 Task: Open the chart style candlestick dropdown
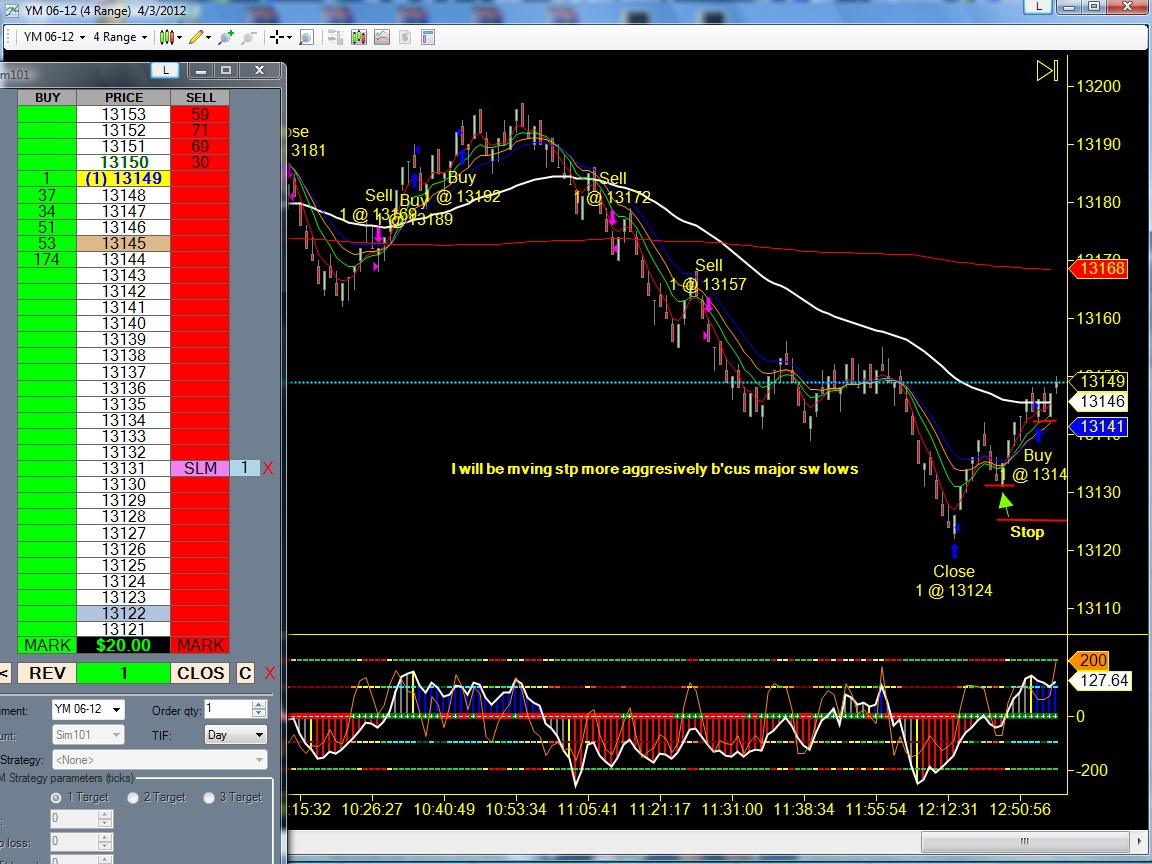tap(170, 37)
